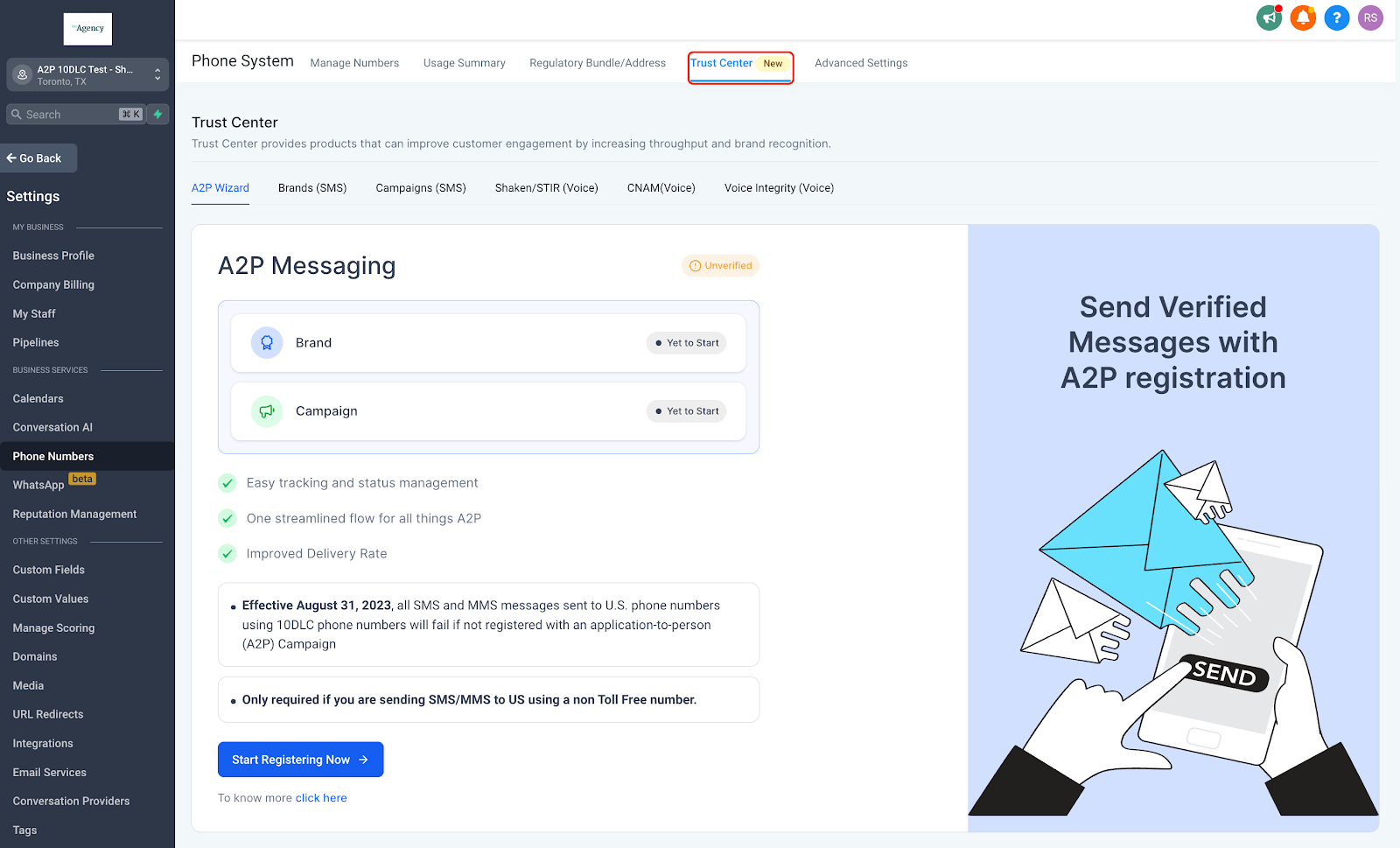
Task: Open the Campaigns (SMS) tab
Action: coord(421,188)
